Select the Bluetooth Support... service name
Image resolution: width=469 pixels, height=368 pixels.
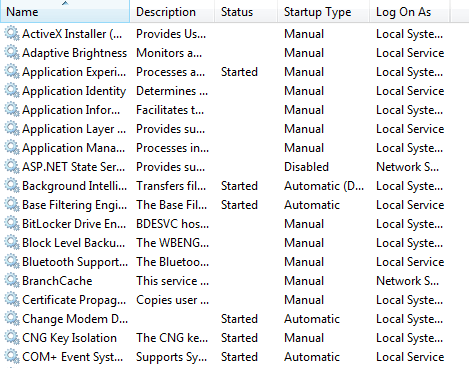coord(75,262)
